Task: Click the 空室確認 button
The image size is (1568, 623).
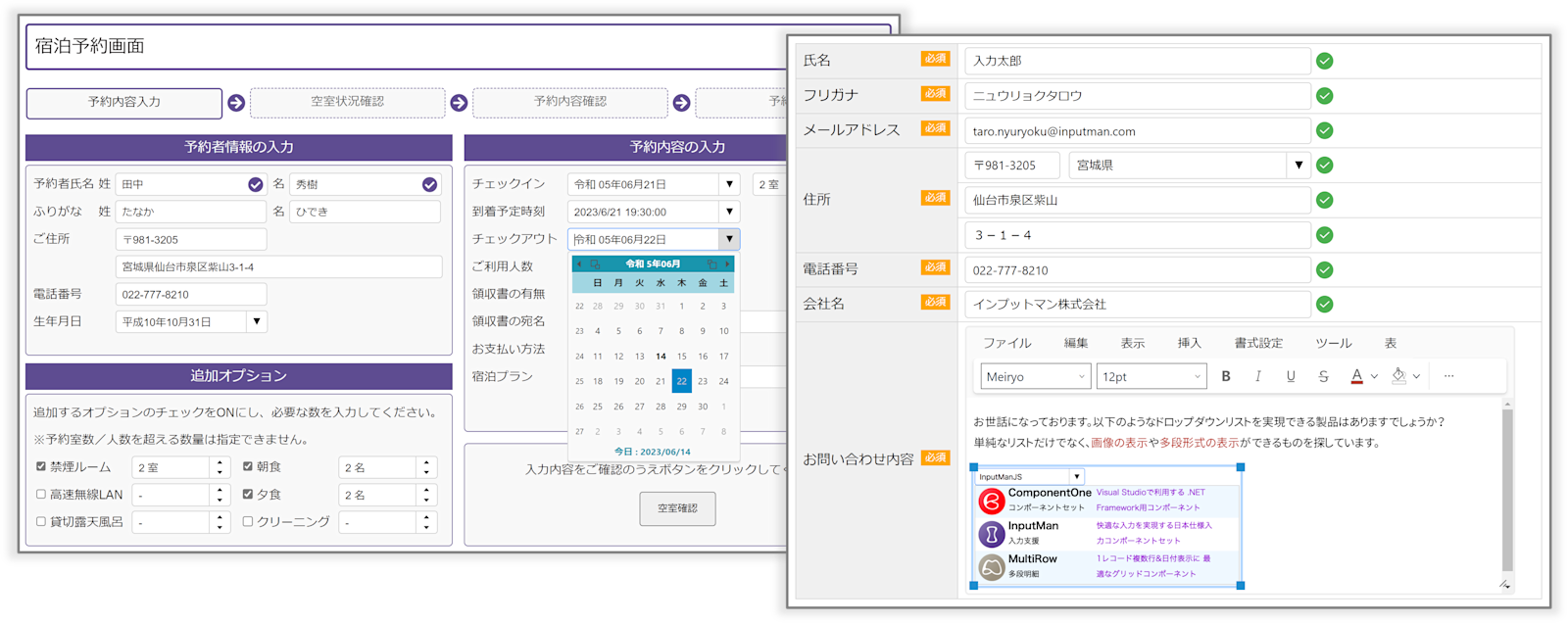Action: [x=677, y=508]
